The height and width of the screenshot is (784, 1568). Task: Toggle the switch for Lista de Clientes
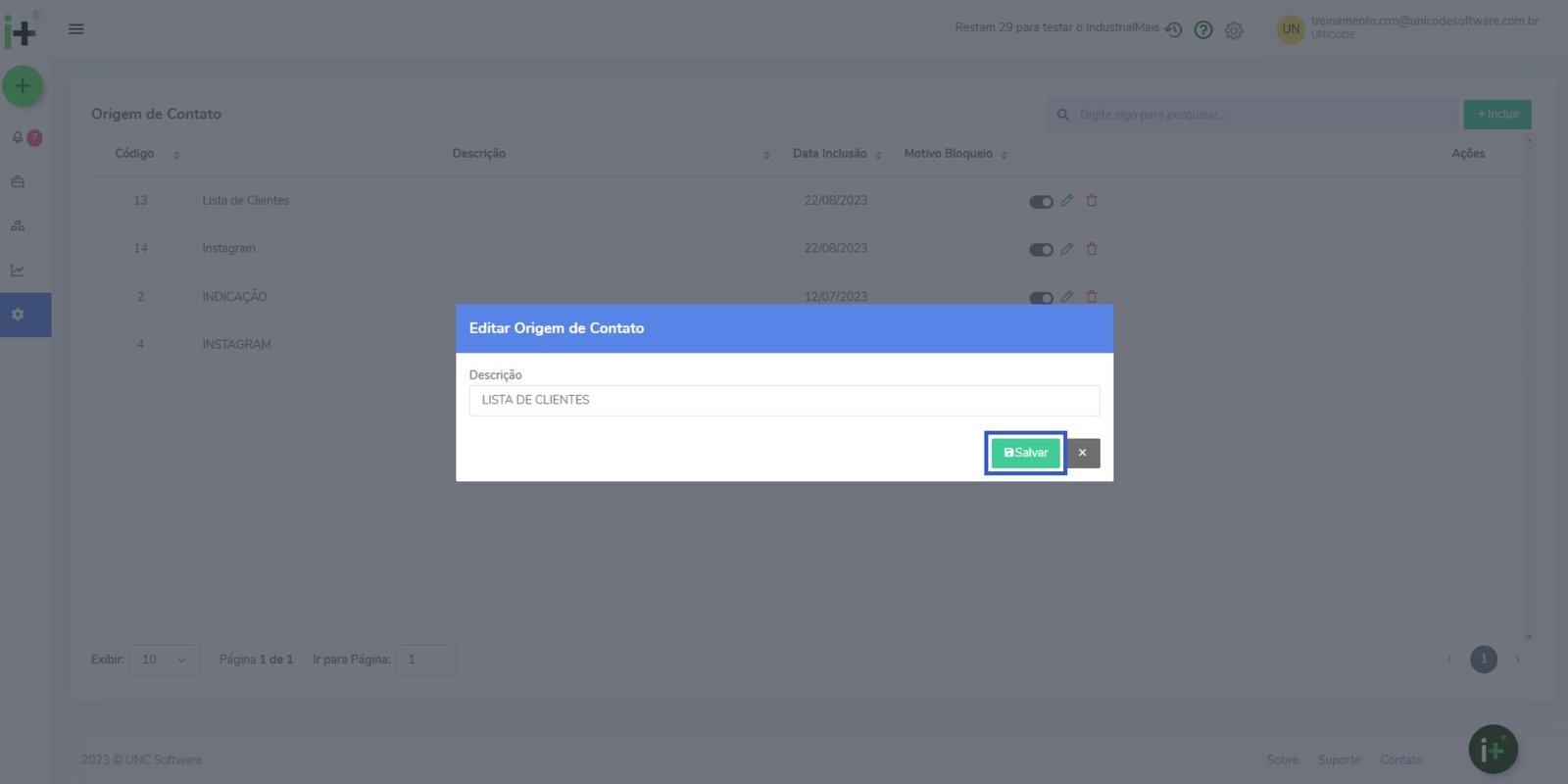(1041, 202)
